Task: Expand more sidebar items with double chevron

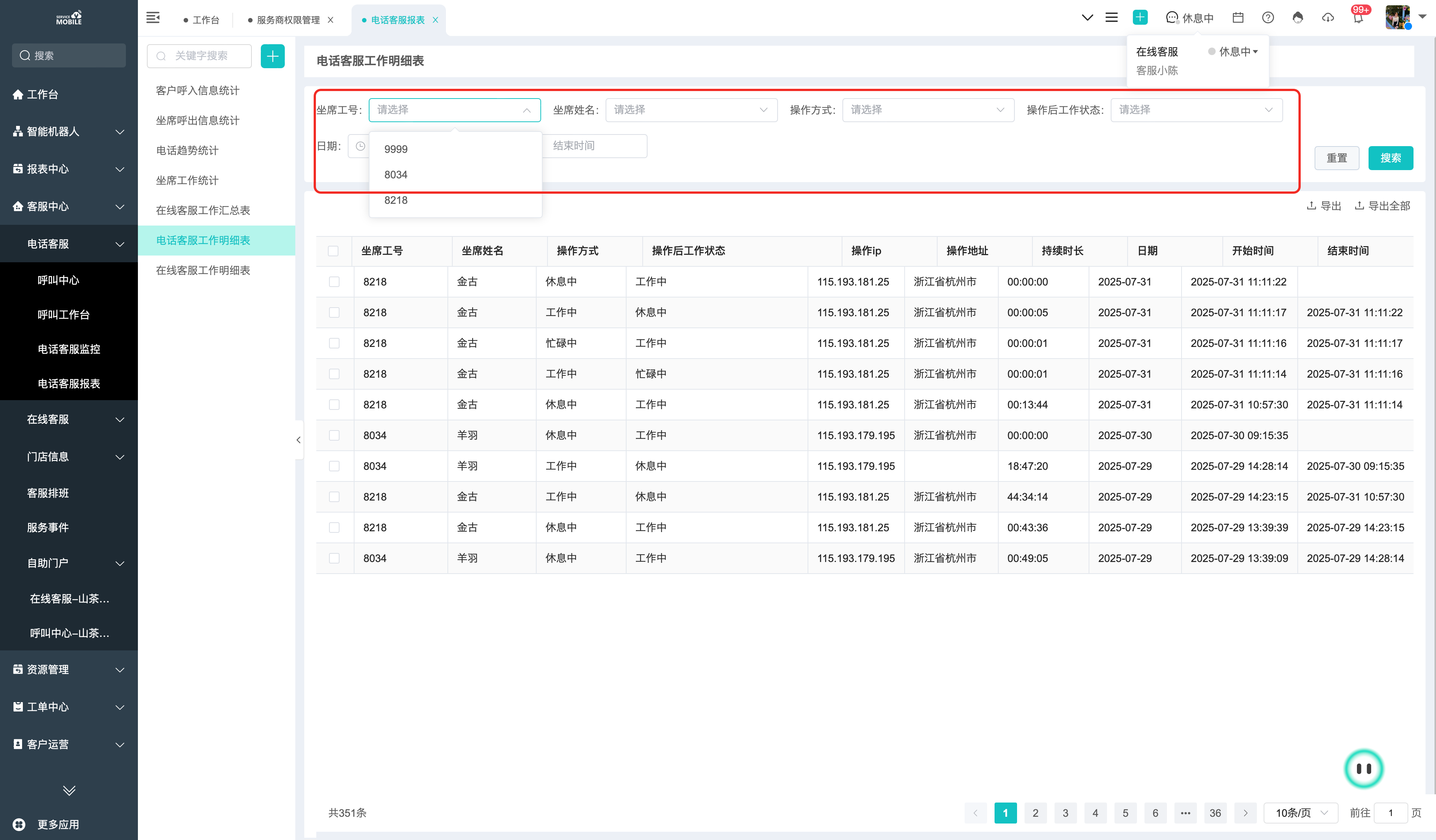Action: tap(69, 790)
